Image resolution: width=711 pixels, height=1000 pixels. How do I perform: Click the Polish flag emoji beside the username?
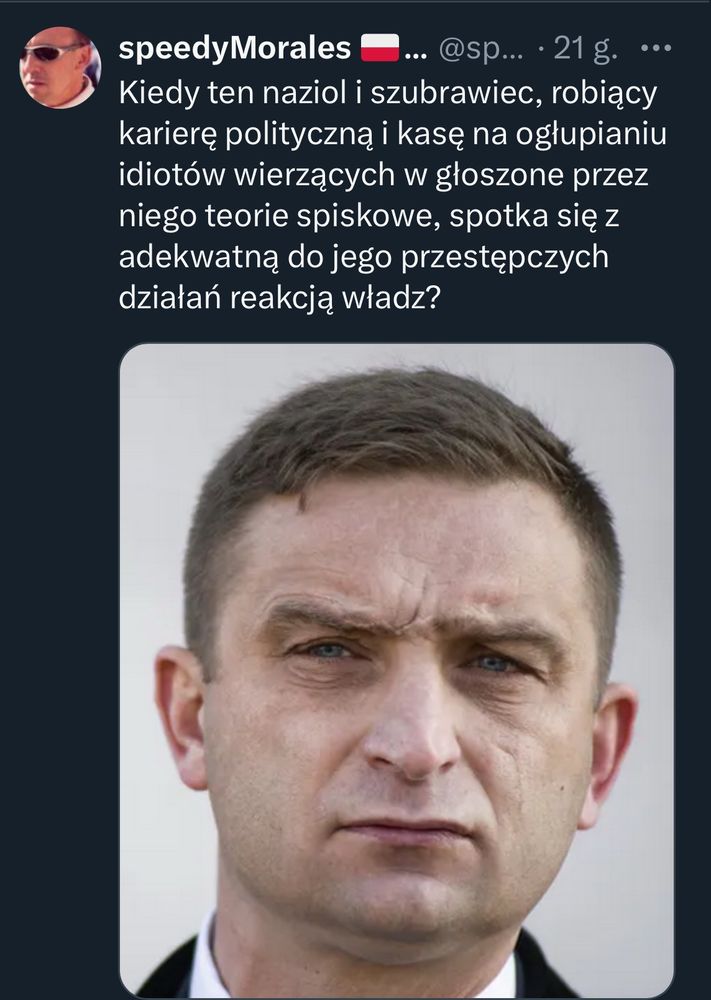point(380,48)
